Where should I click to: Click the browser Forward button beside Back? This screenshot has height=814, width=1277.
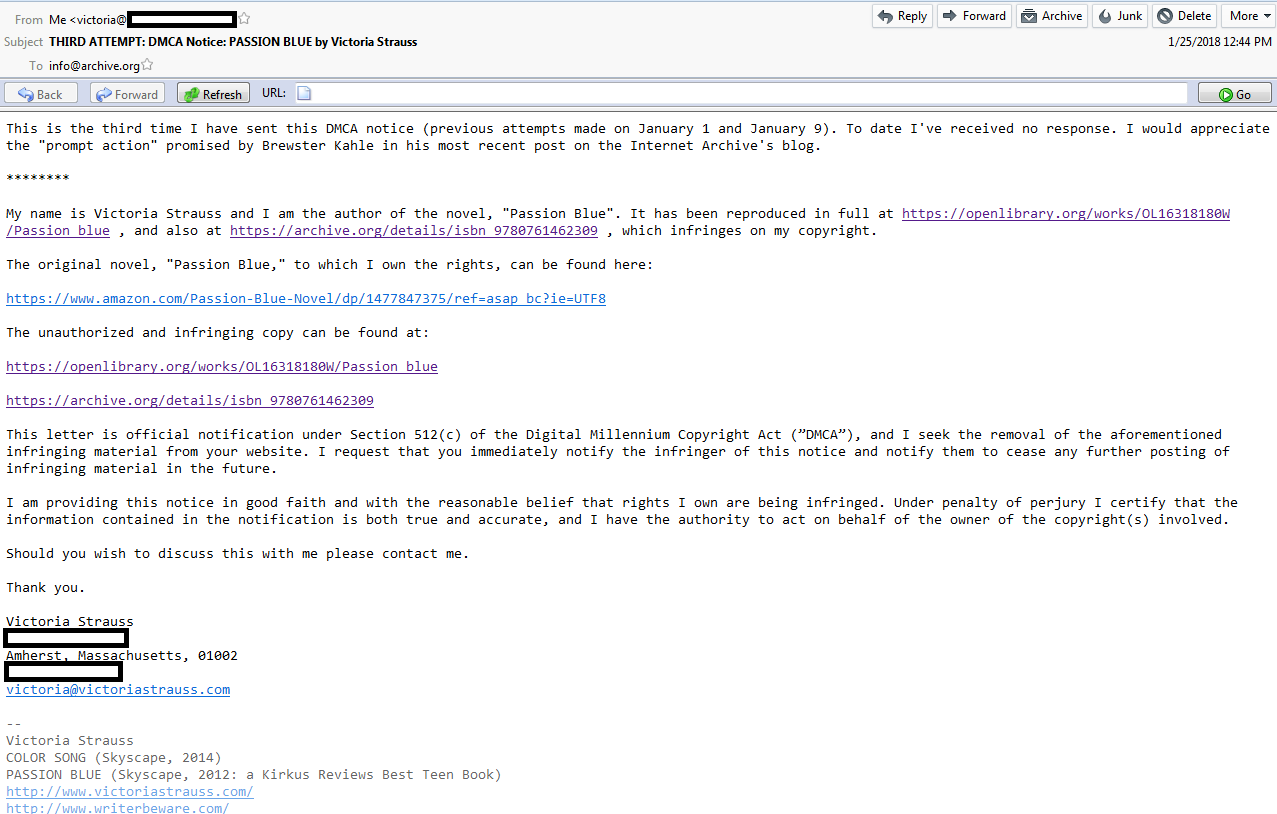click(x=127, y=94)
